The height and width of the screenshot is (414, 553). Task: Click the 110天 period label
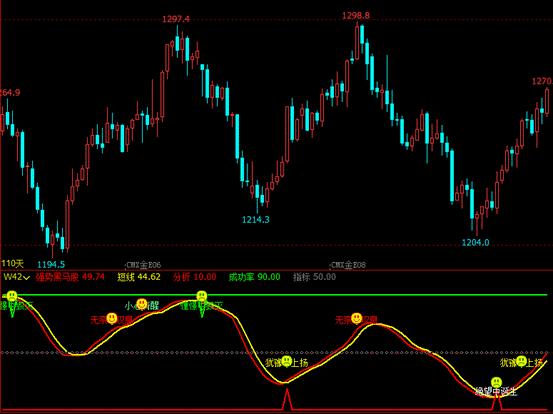[12, 263]
